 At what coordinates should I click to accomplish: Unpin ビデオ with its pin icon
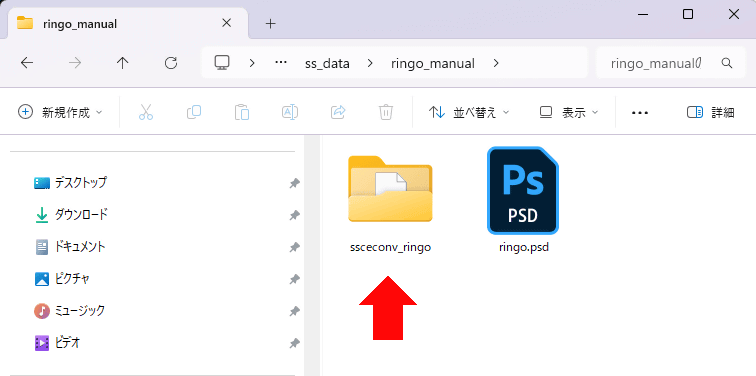294,343
